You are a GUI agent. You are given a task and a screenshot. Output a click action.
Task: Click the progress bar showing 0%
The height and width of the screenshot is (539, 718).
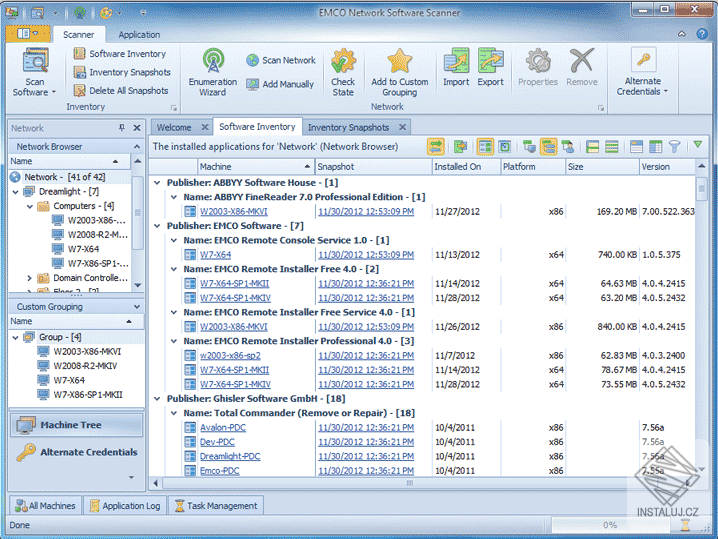[610, 525]
